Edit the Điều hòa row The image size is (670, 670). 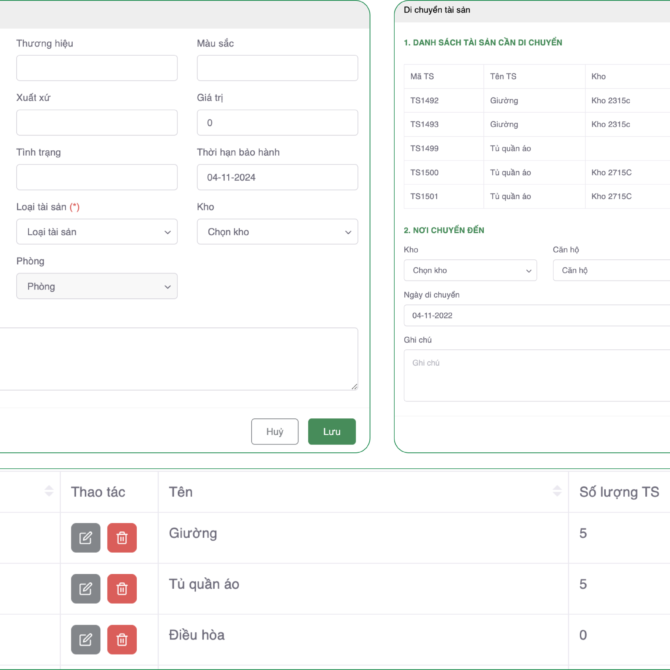point(86,639)
